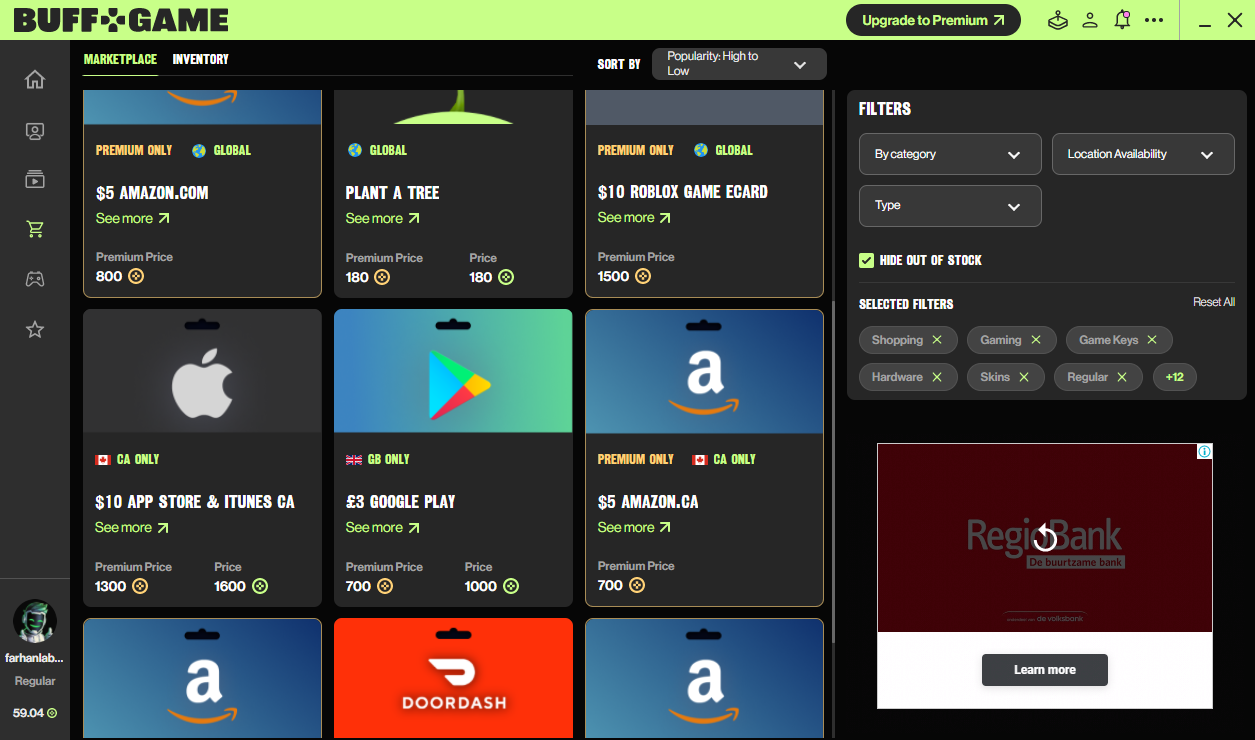
Task: Open See more for $10 App Store iTunes CA
Action: click(x=132, y=527)
